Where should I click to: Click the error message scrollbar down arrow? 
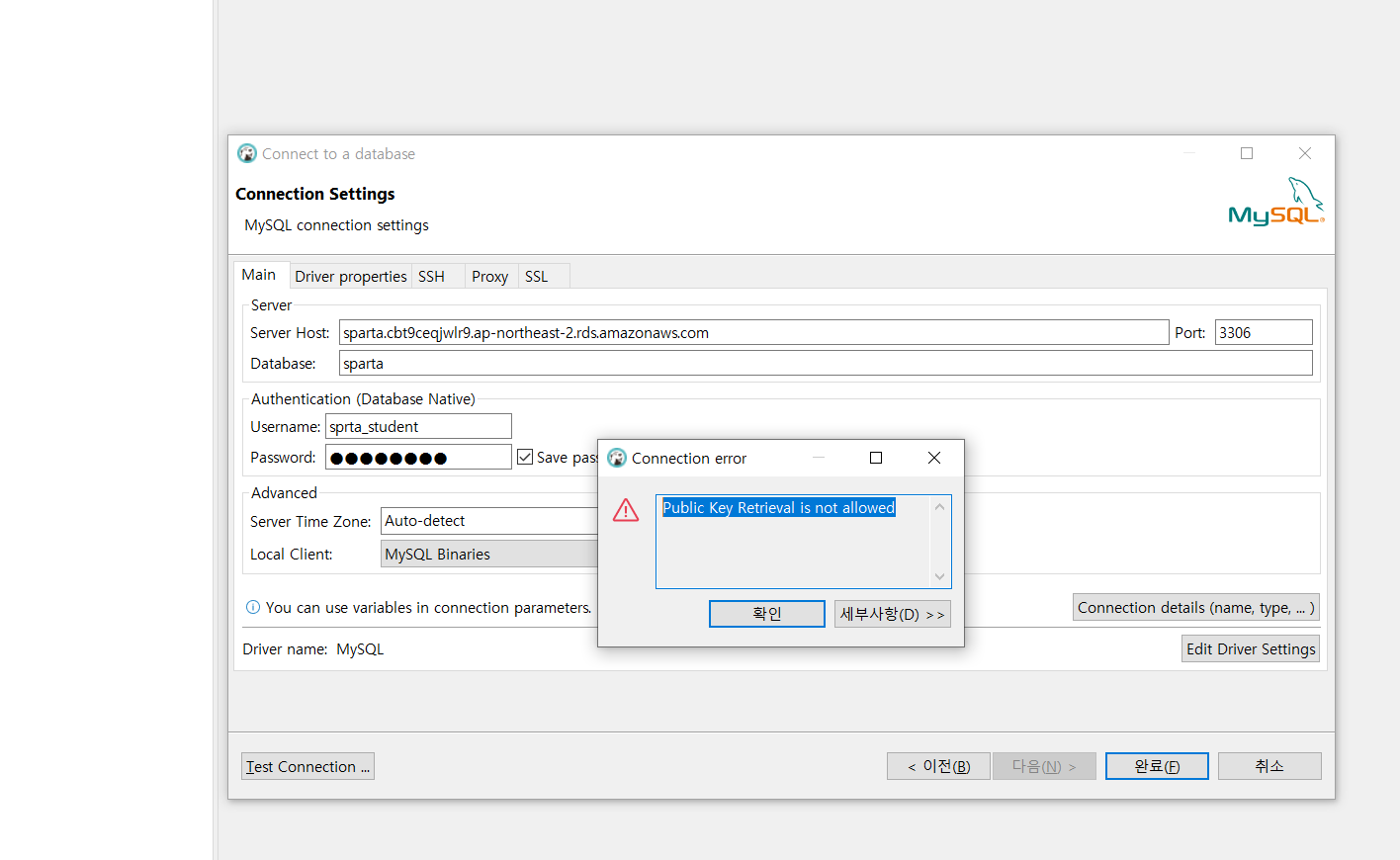tap(939, 576)
